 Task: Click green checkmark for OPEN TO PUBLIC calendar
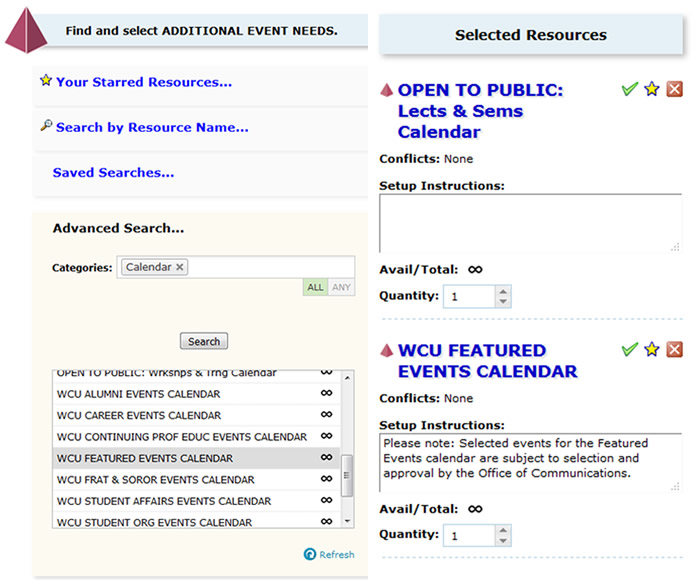(629, 90)
